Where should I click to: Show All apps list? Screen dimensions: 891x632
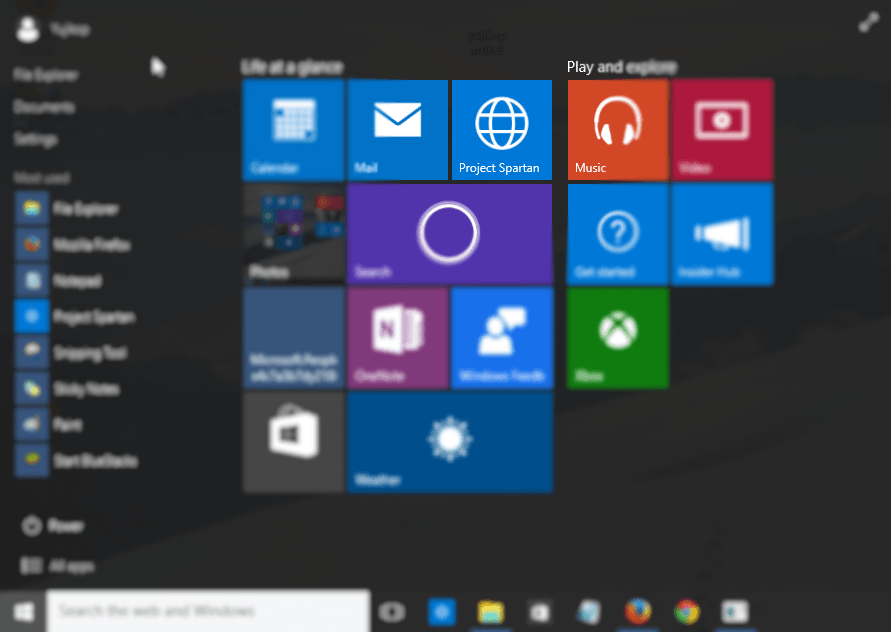point(57,566)
